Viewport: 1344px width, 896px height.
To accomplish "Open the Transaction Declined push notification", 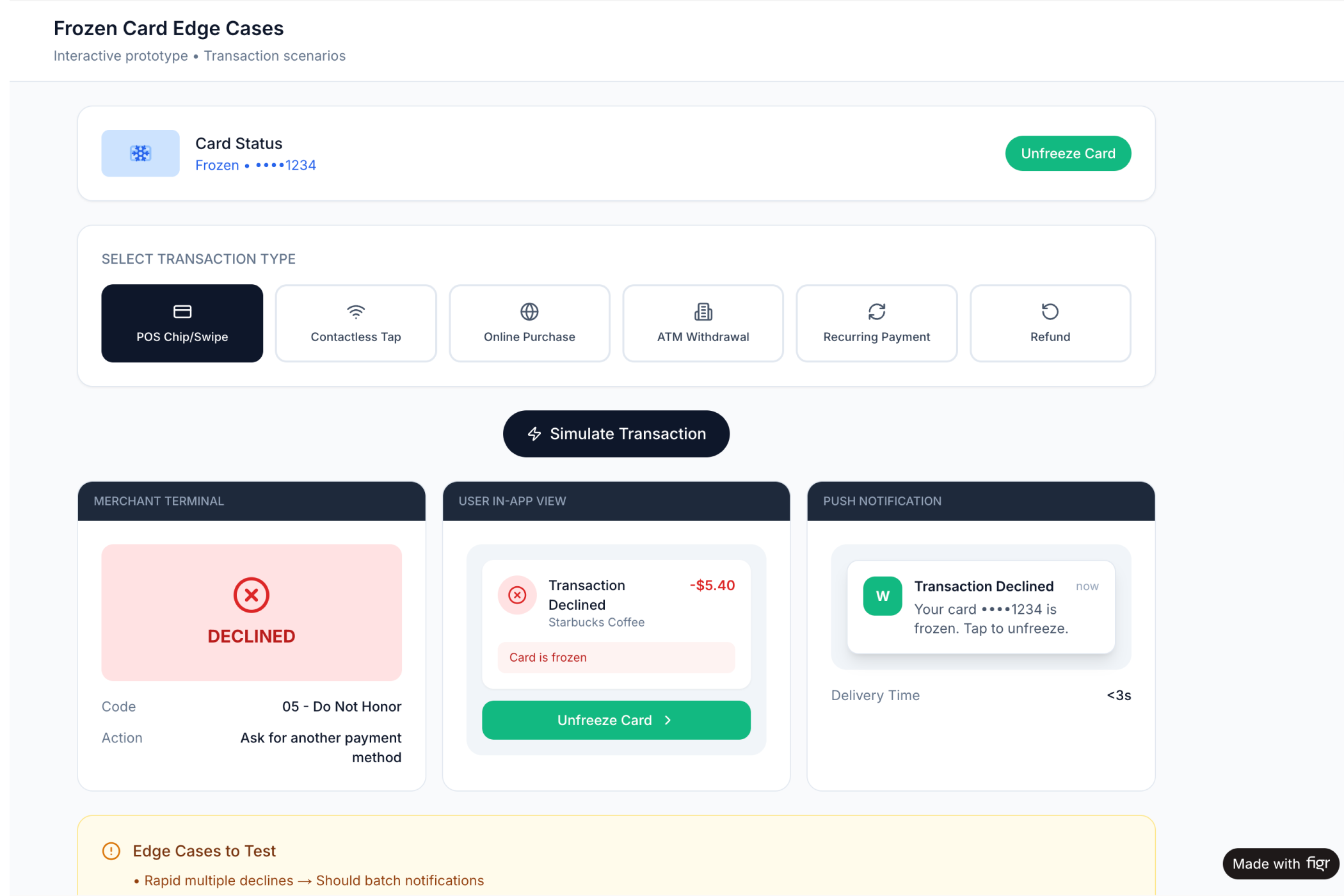I will [x=983, y=607].
